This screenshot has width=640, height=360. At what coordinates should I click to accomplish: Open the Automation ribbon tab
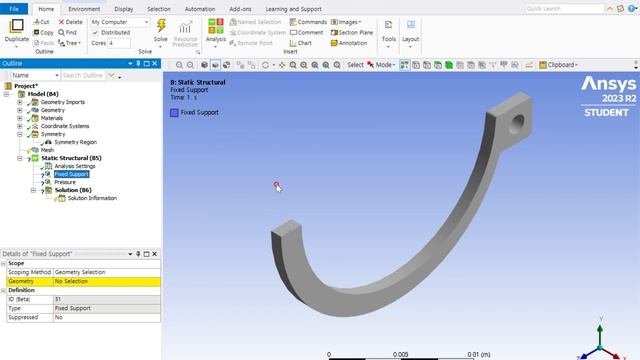click(200, 9)
